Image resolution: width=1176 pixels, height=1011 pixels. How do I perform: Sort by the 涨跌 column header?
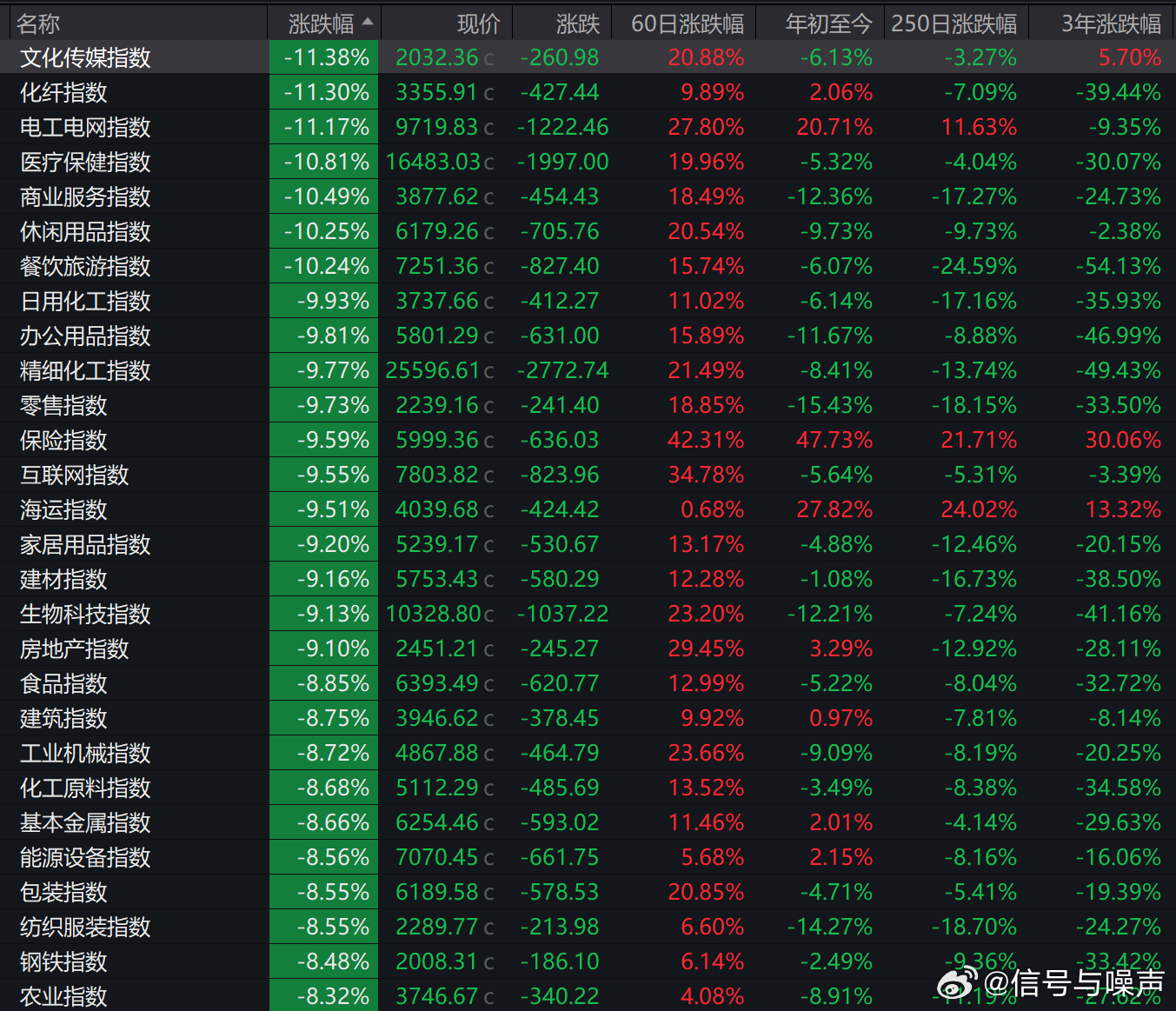578,23
